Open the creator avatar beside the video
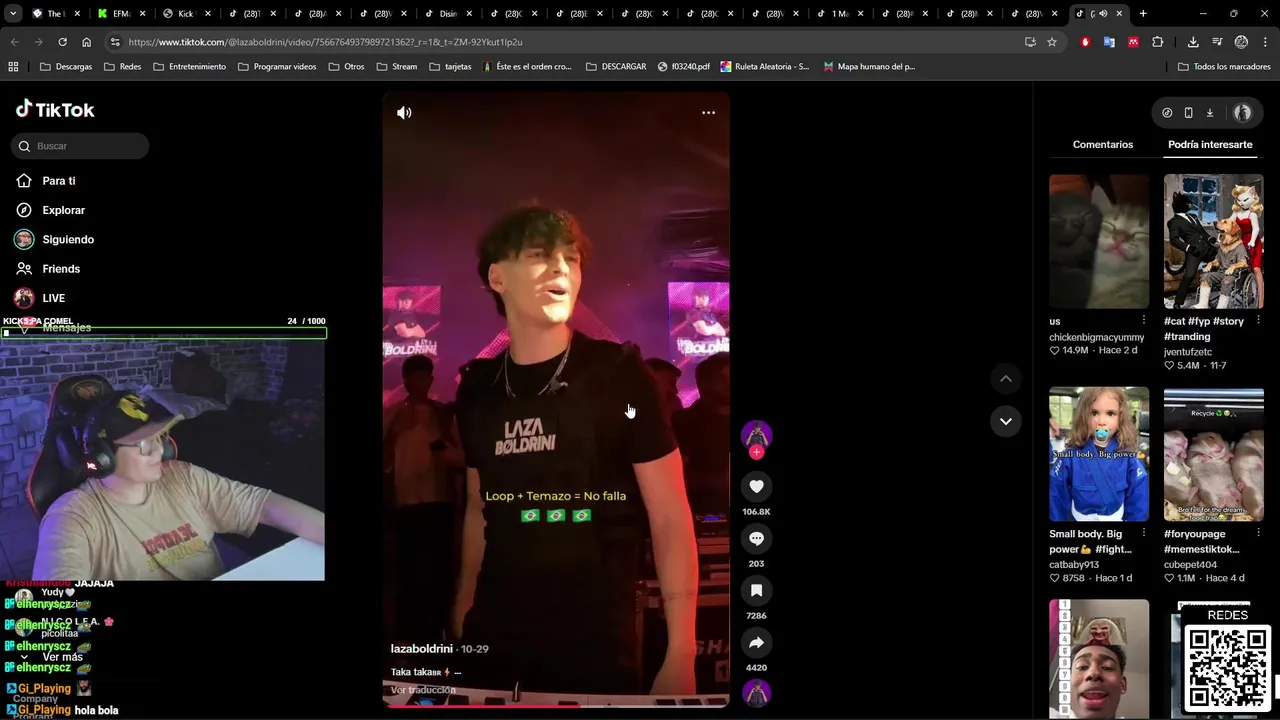The width and height of the screenshot is (1280, 720). click(756, 434)
